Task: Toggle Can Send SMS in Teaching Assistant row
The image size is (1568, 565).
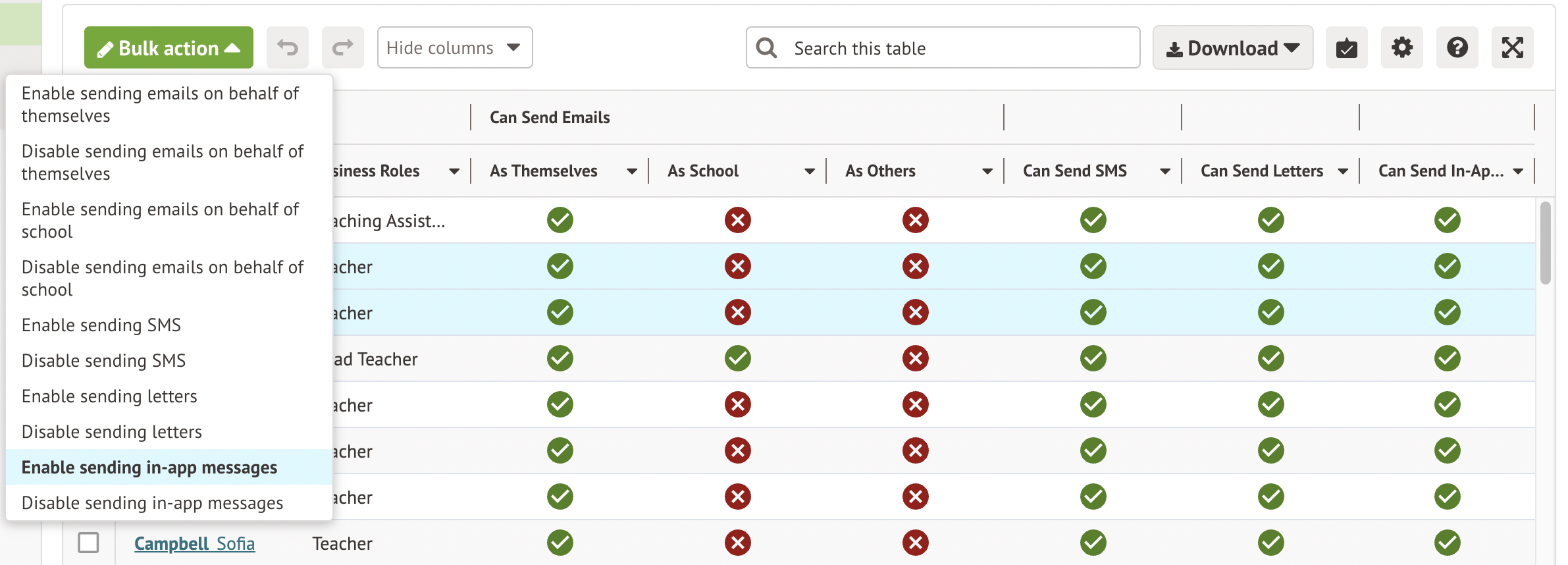Action: 1093,220
